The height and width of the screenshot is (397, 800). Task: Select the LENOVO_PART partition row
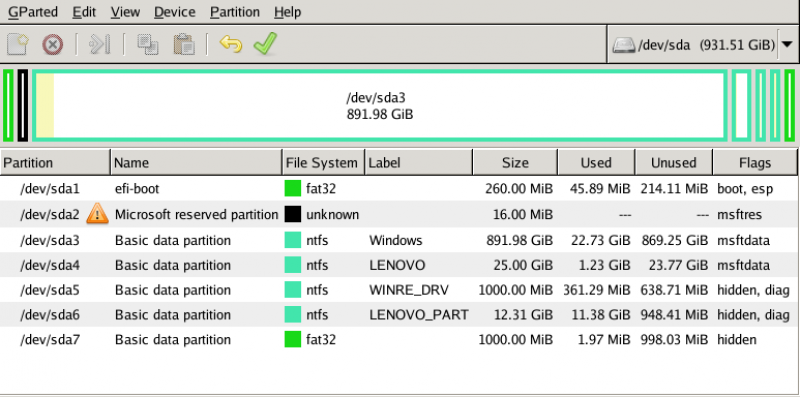click(x=398, y=315)
